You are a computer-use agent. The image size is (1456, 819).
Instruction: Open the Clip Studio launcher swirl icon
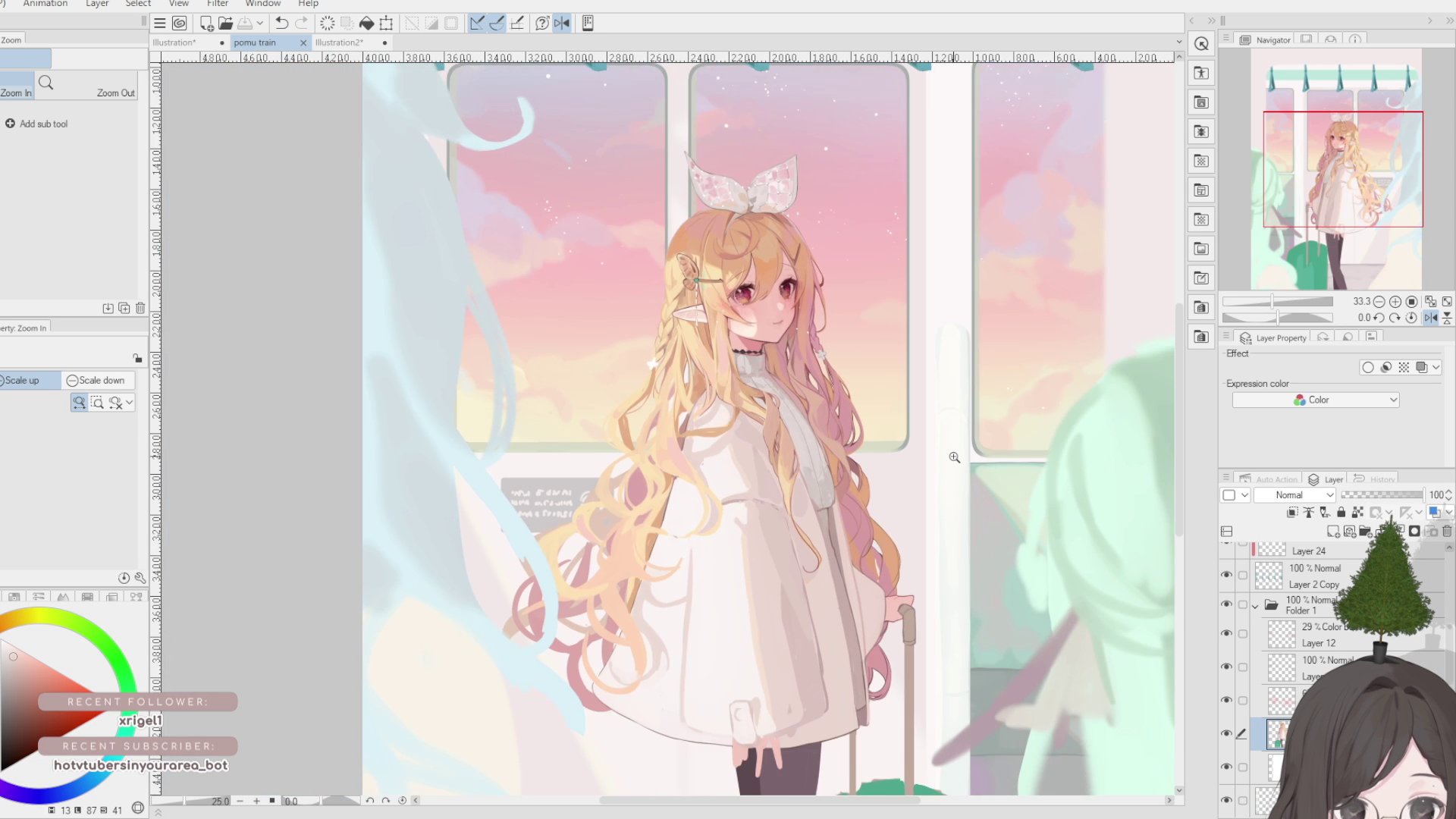180,24
